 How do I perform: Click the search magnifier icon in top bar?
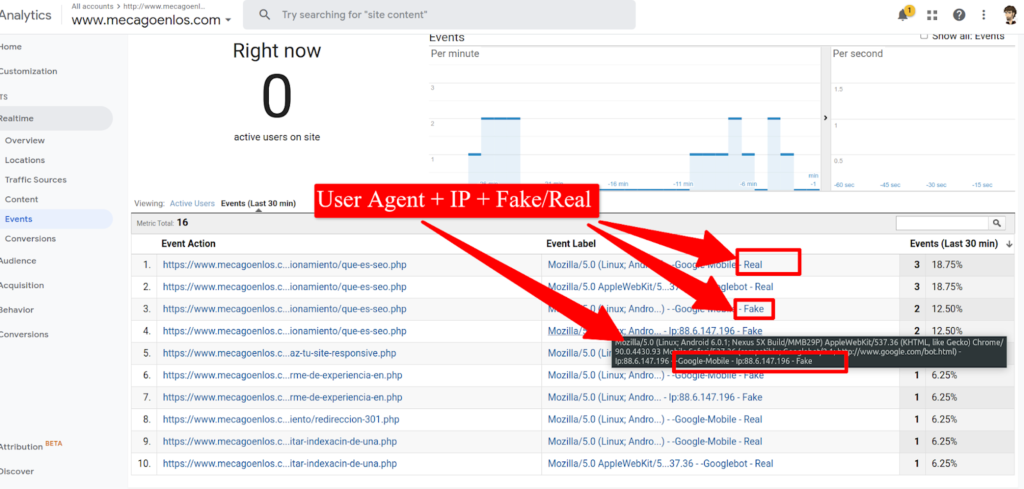(264, 14)
